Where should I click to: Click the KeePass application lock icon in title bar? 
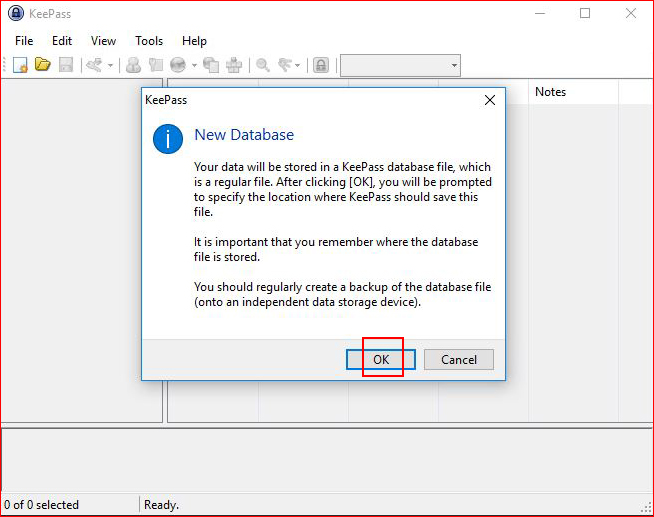16,13
